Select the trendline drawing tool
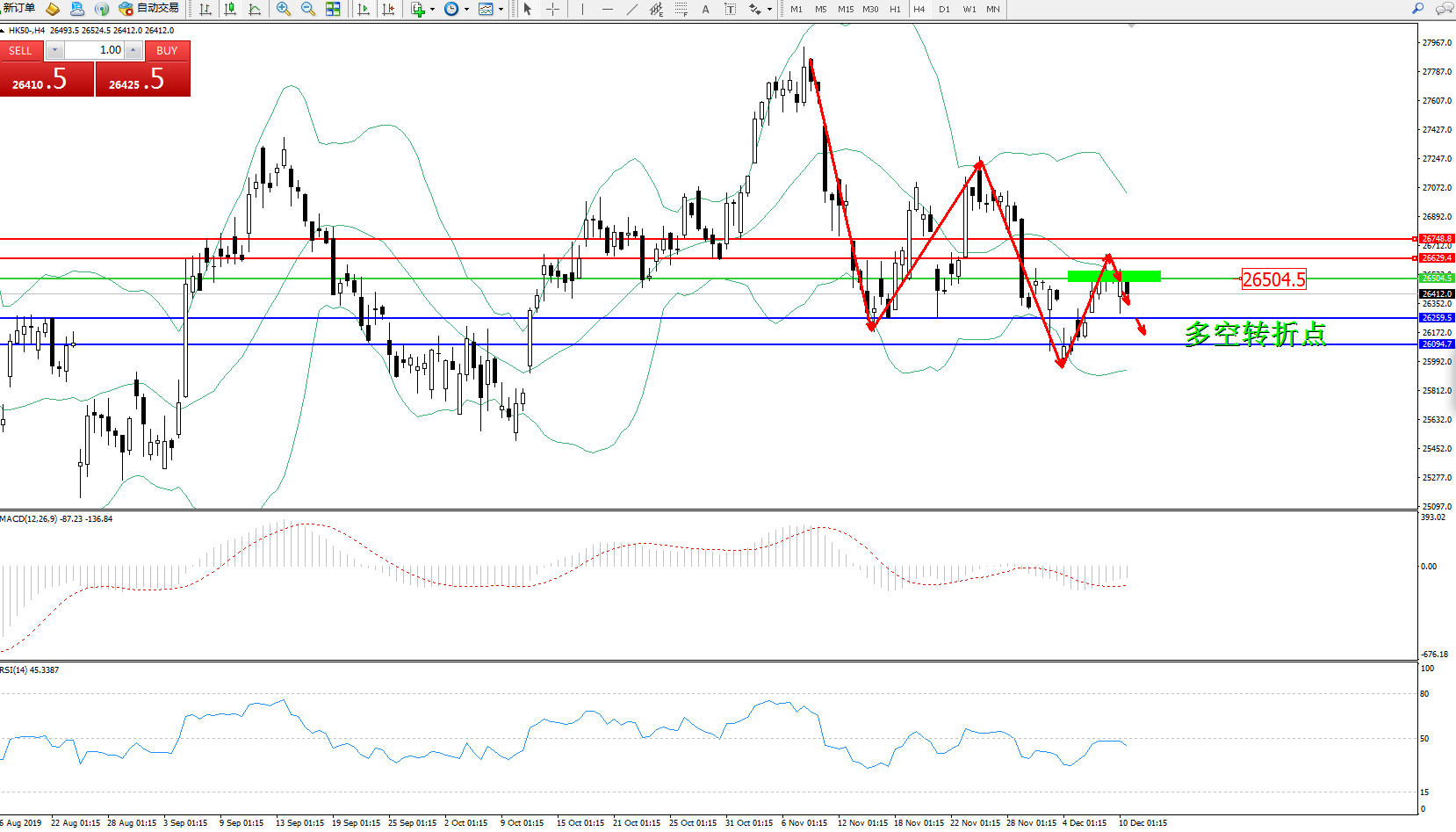1456x832 pixels. (632, 9)
